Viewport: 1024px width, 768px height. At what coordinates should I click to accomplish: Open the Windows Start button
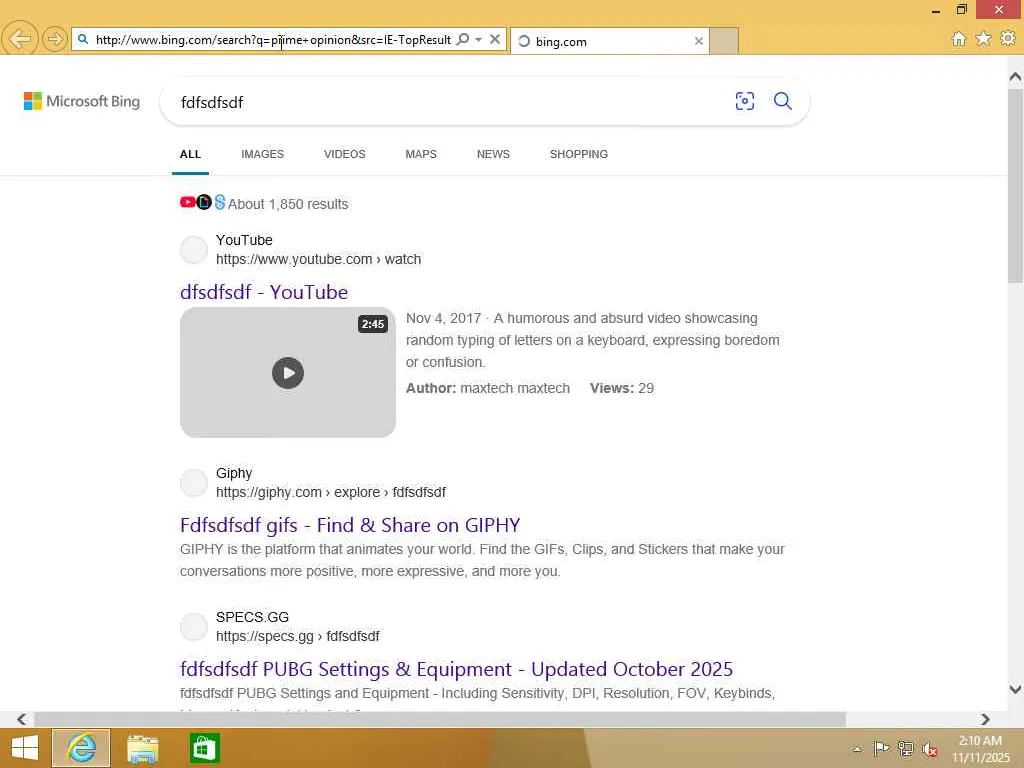25,748
